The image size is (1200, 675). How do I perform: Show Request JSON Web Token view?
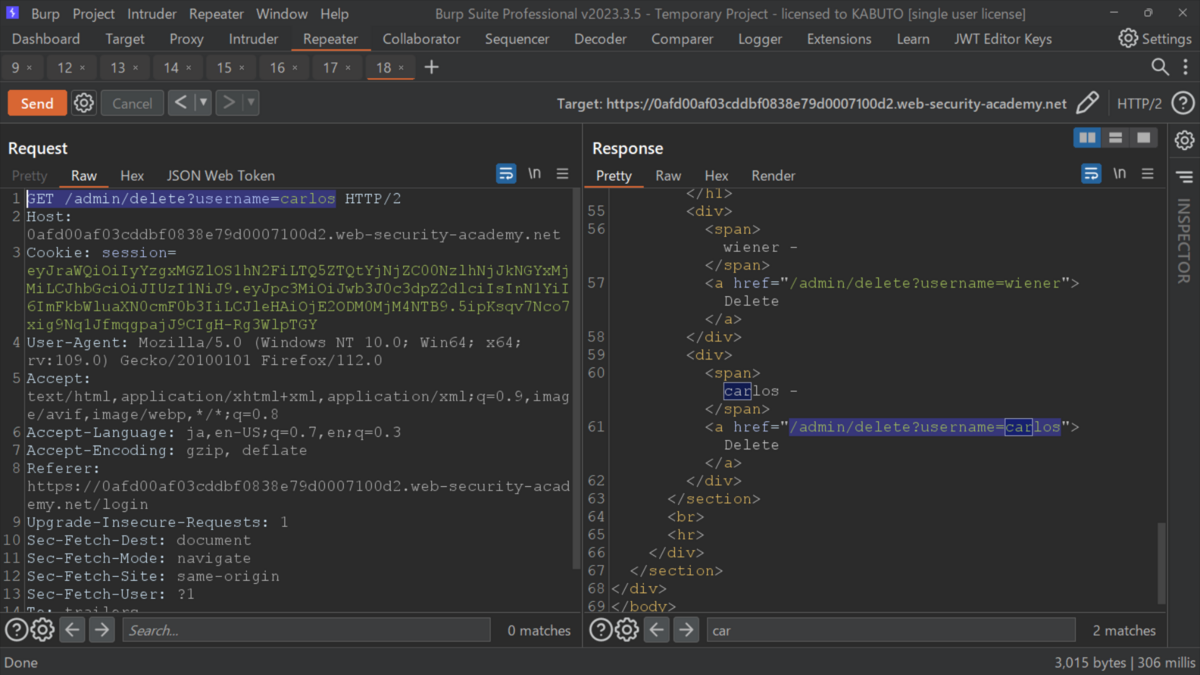(x=221, y=175)
